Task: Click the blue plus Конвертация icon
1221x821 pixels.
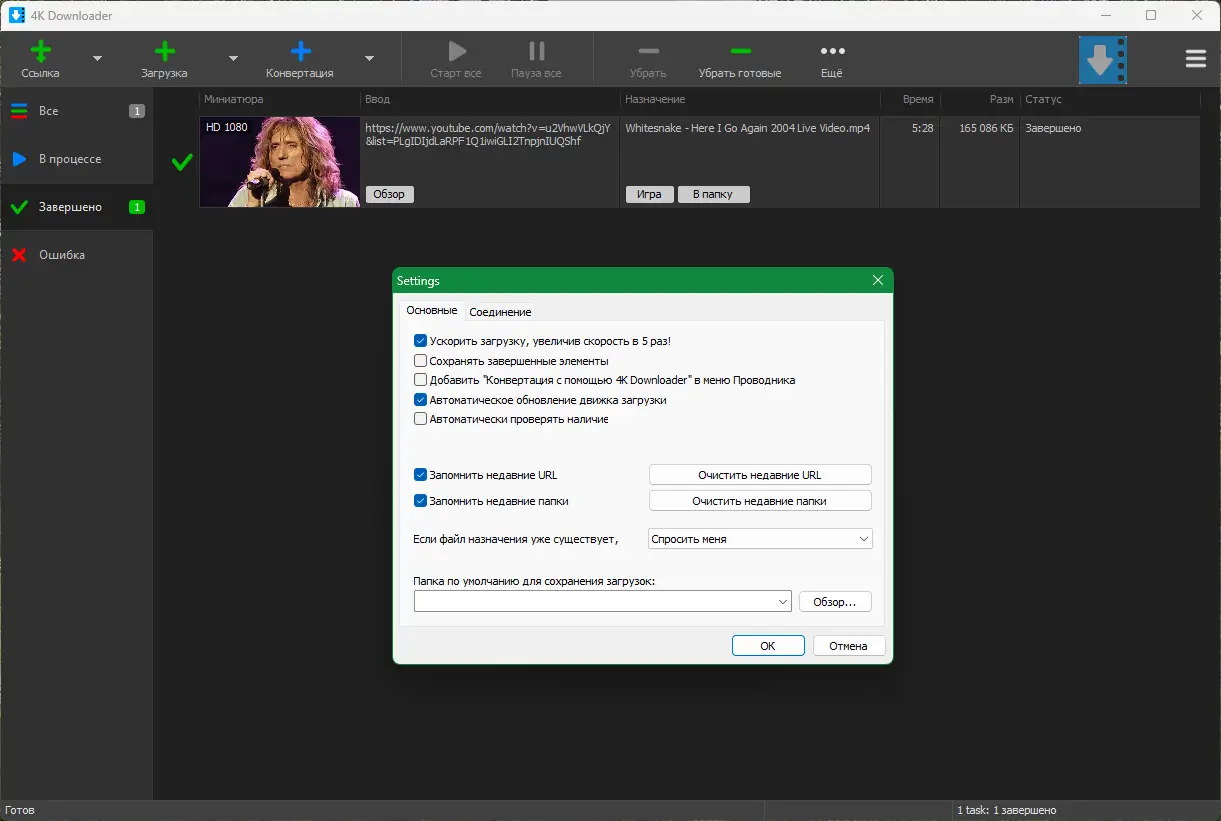Action: tap(300, 51)
